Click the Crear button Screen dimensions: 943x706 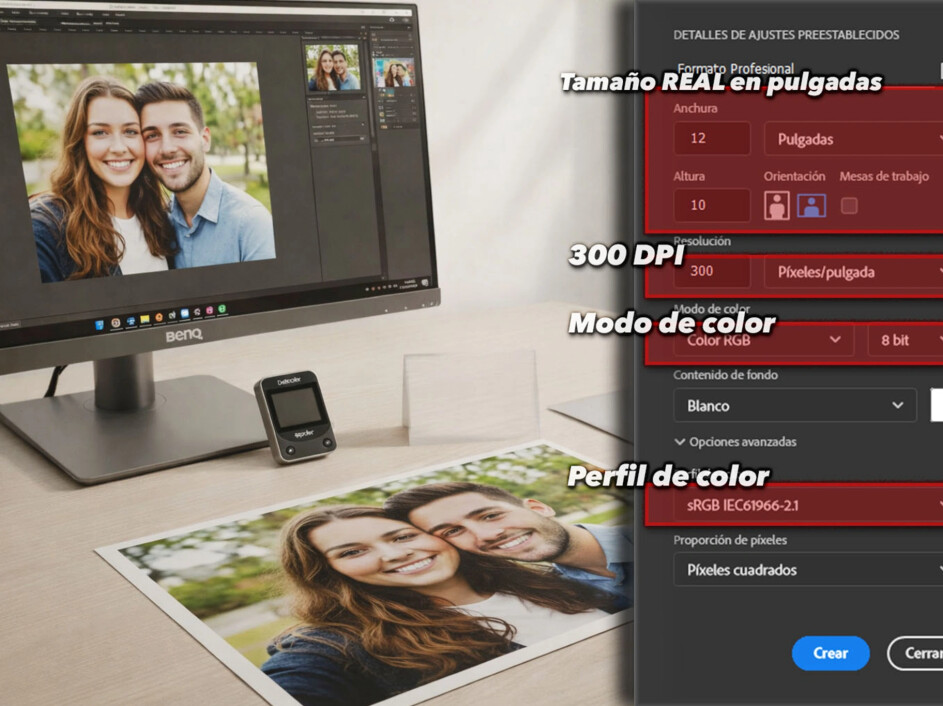pyautogui.click(x=830, y=653)
